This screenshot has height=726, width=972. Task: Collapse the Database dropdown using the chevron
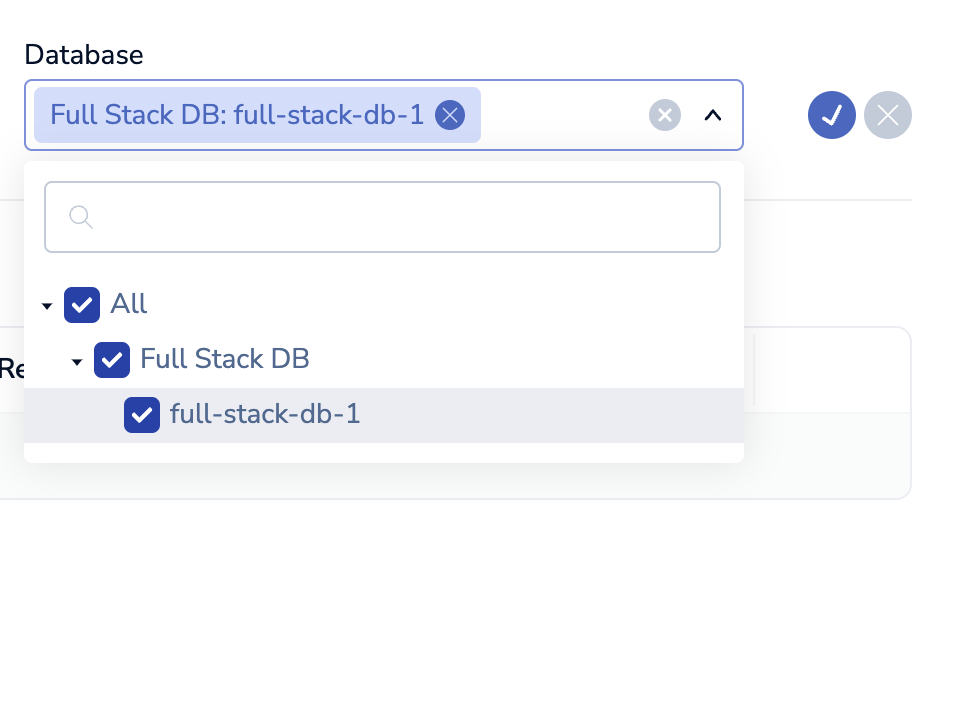pos(712,115)
